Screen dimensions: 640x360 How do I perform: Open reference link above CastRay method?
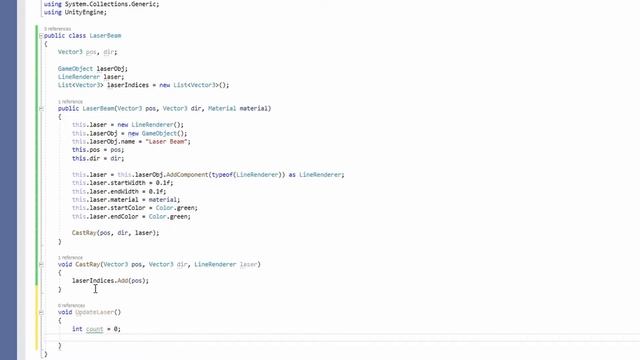[x=70, y=258]
